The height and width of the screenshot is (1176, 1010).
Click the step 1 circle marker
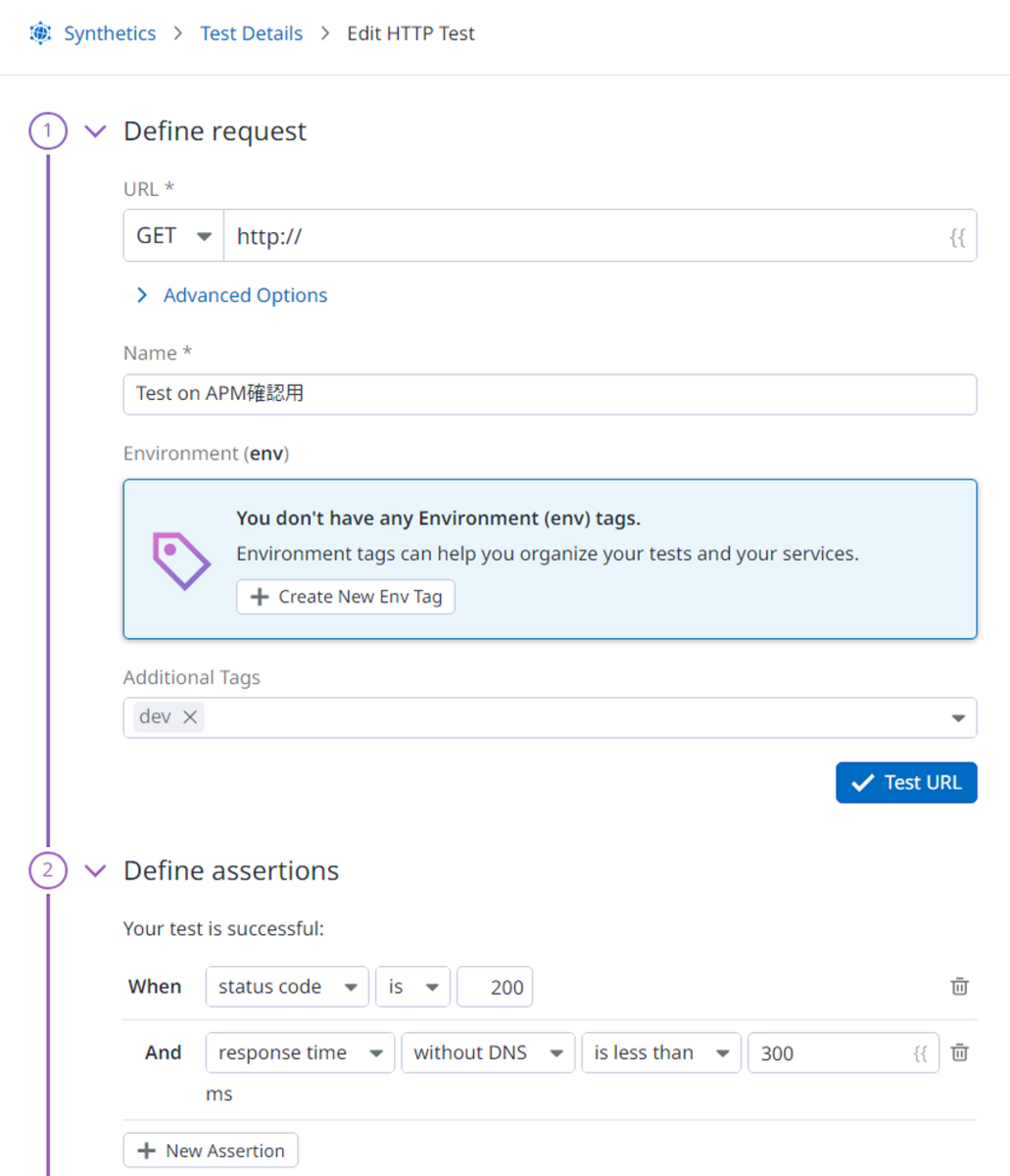click(48, 131)
